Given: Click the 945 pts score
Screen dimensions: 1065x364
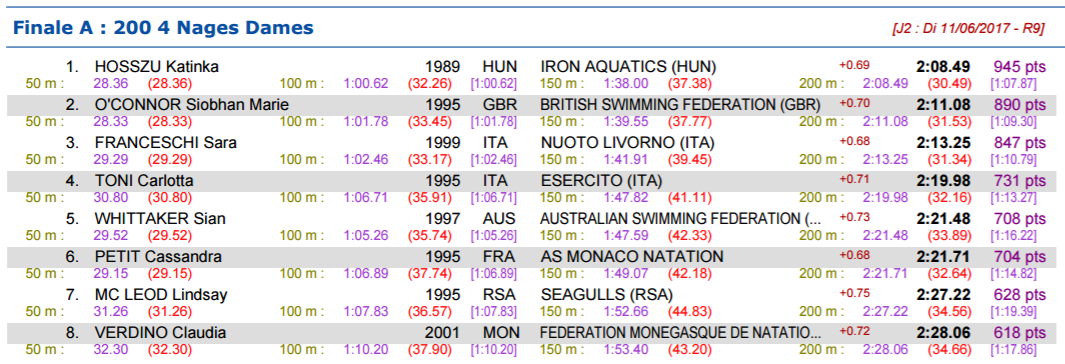Looking at the screenshot, I should pyautogui.click(x=1019, y=67).
